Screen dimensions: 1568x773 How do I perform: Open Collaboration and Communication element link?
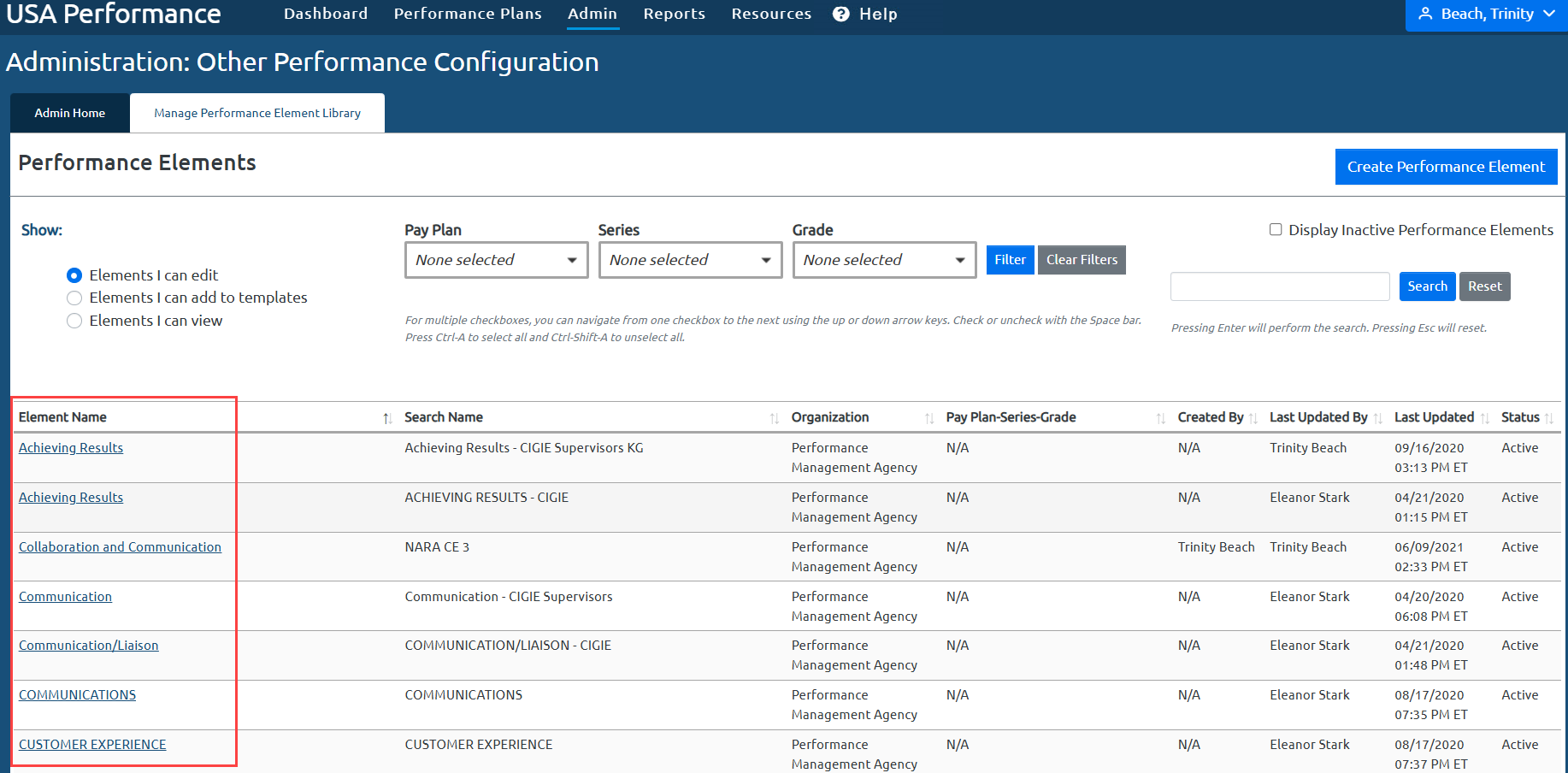[x=120, y=547]
